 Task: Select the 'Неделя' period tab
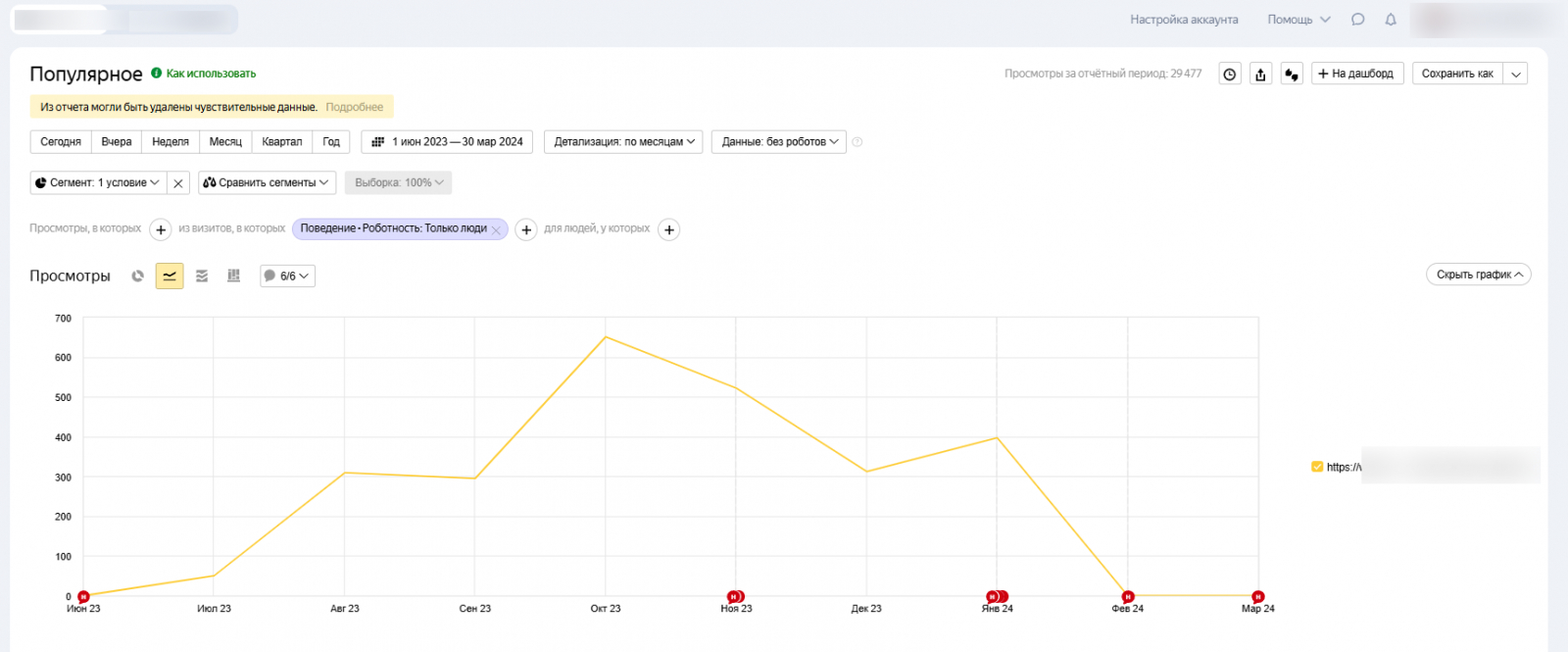pos(171,142)
